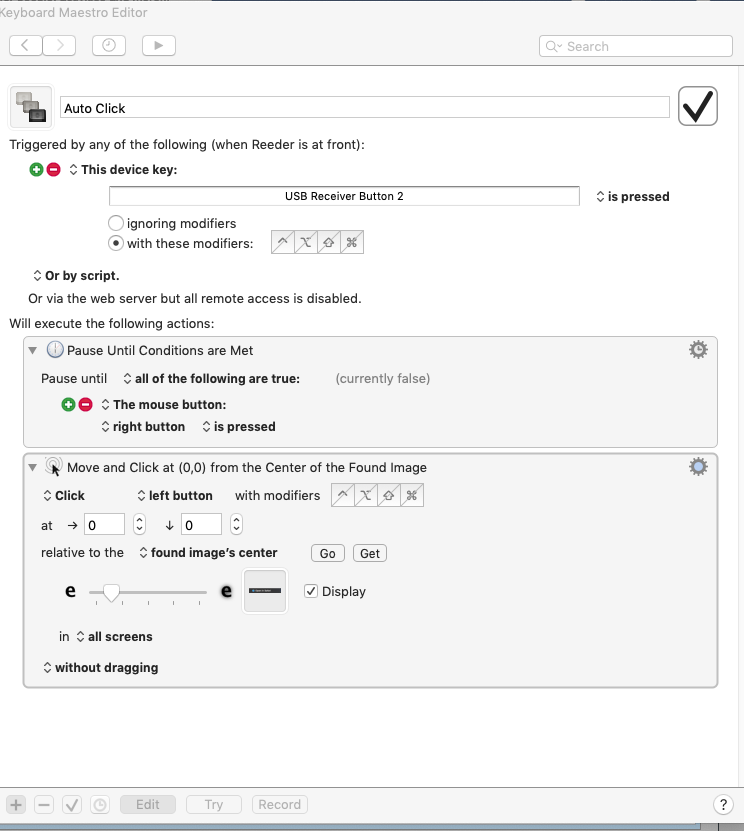Click the Record button

279,804
